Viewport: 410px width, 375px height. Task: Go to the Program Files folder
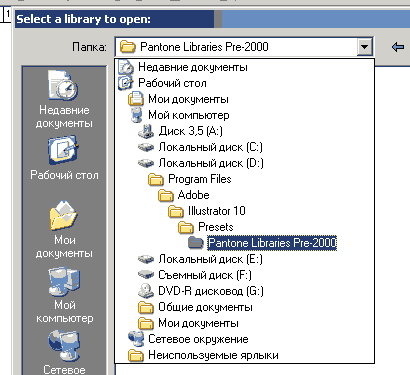(x=244, y=179)
